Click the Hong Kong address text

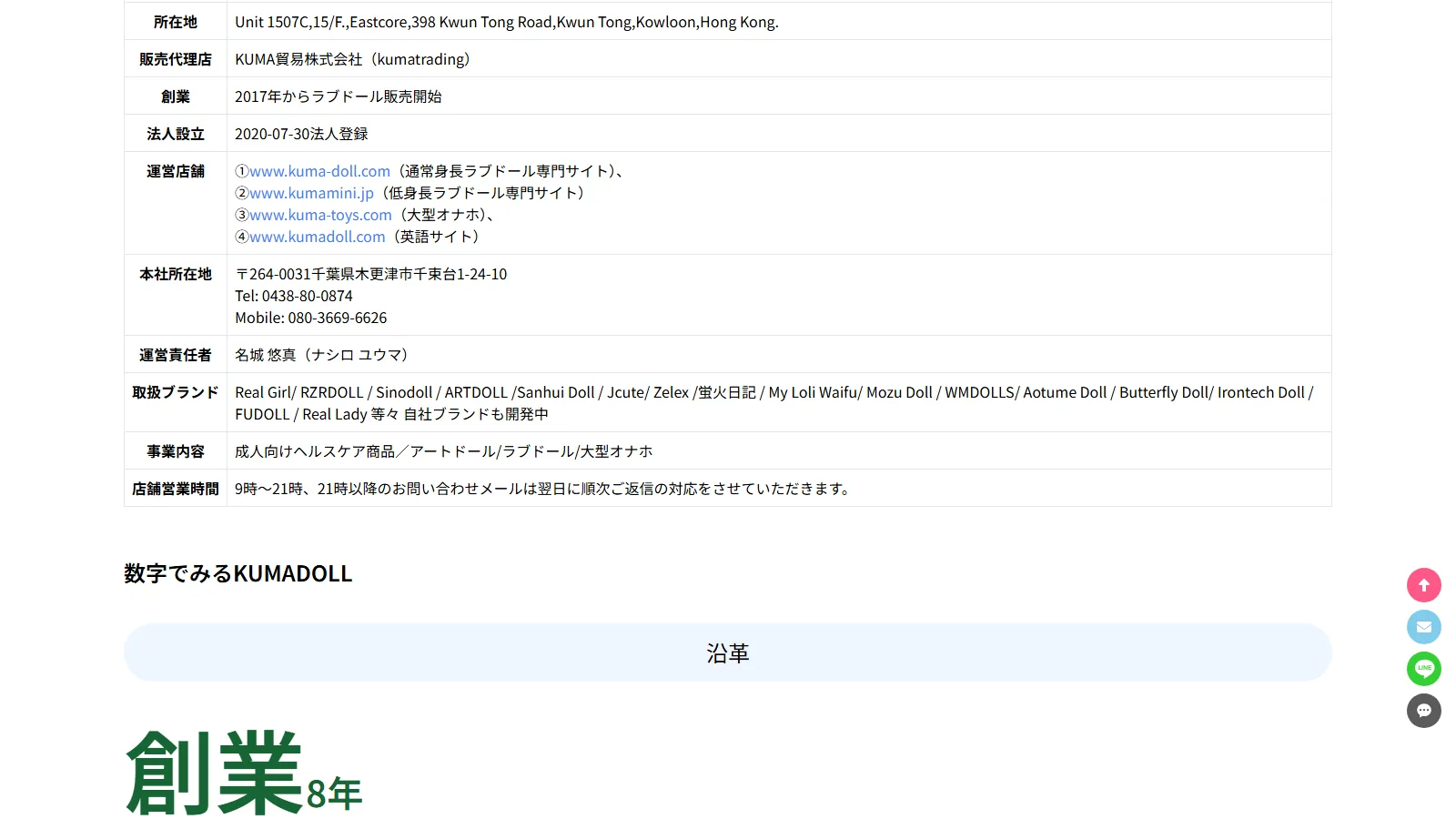tap(507, 22)
